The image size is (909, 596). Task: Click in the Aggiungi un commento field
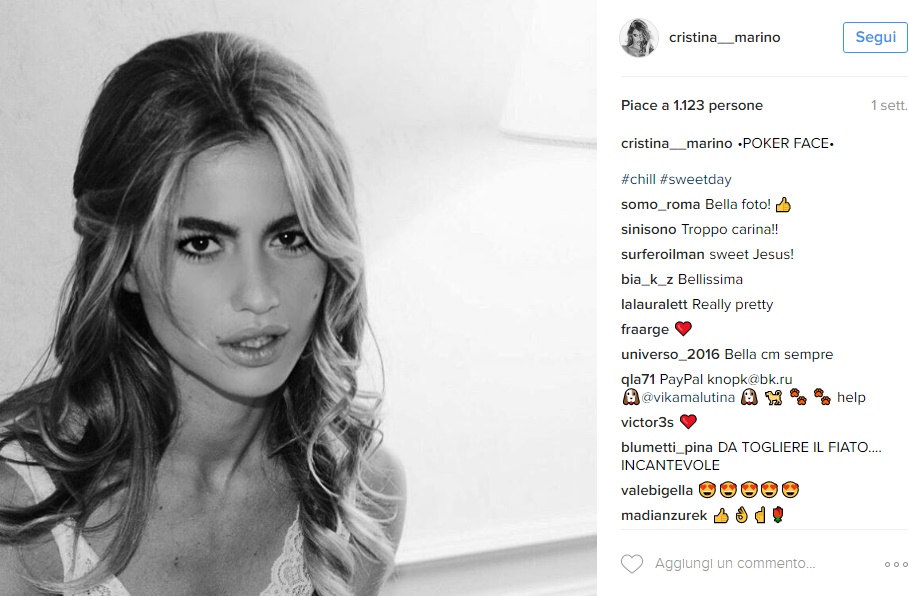[x=735, y=564]
